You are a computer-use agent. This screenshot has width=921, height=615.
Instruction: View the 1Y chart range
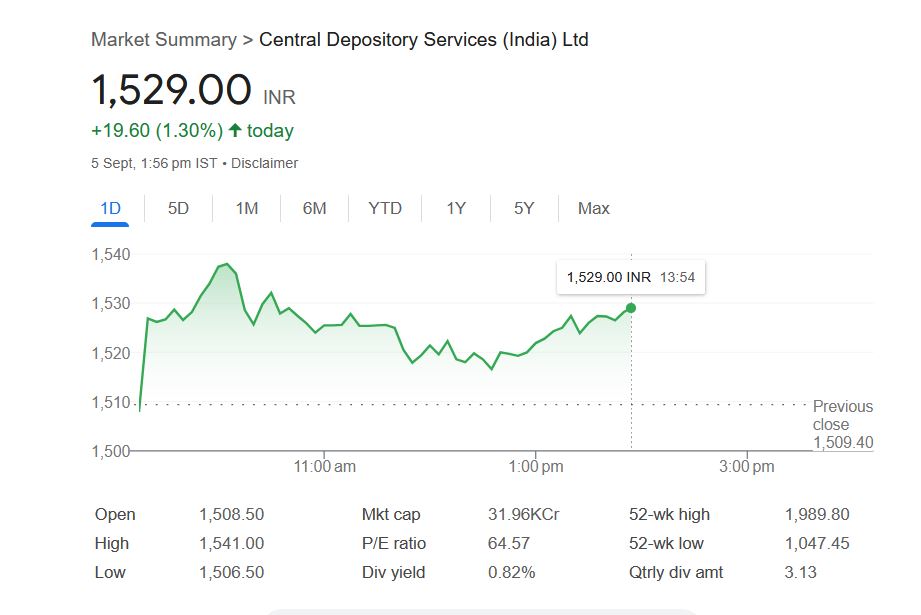click(x=456, y=208)
